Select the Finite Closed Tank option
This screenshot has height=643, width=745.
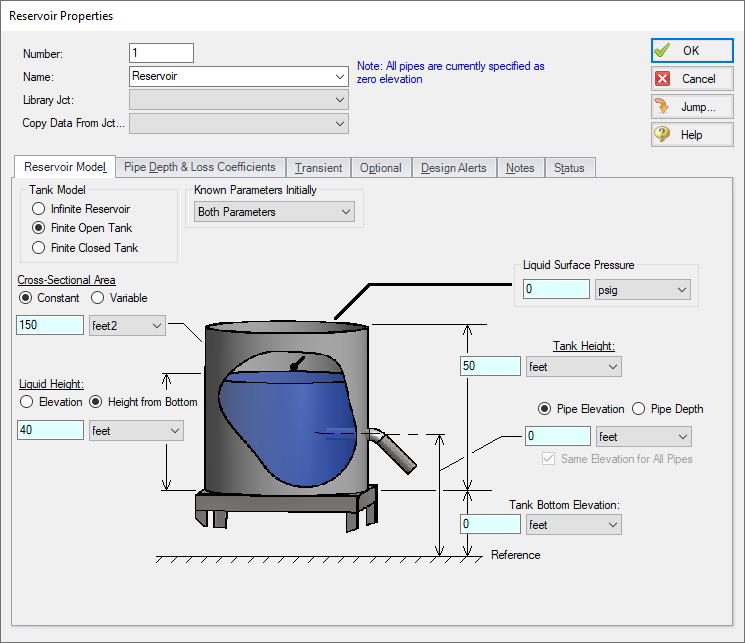[x=39, y=247]
